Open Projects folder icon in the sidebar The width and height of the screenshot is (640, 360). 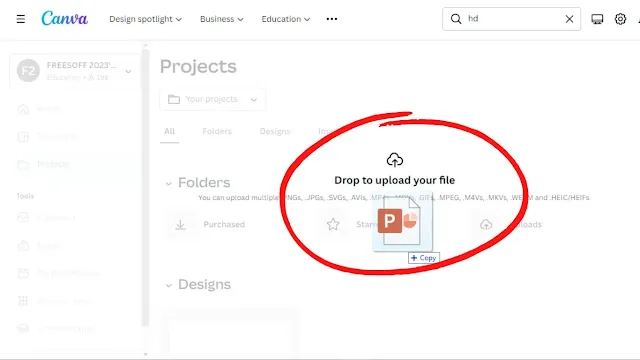coord(23,164)
